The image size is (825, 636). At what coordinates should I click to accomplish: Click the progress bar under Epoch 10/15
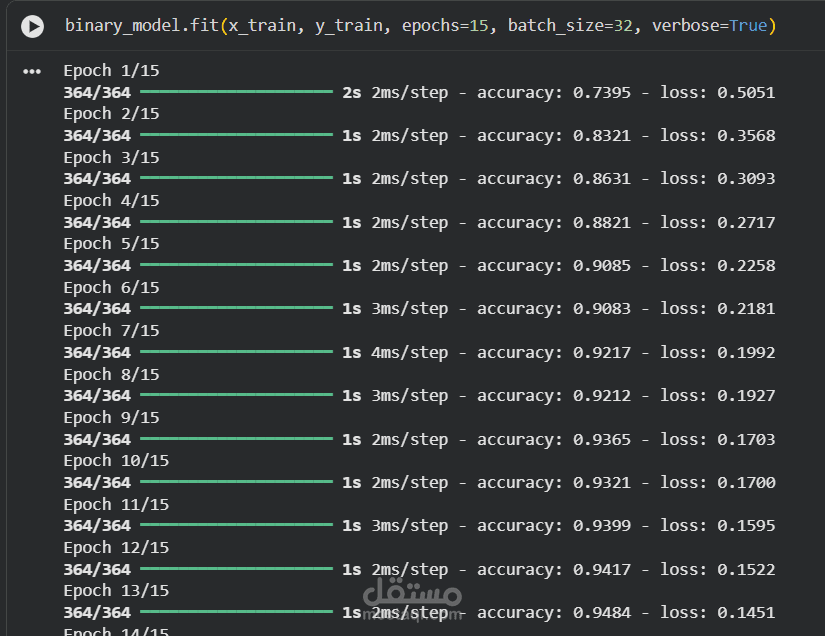point(236,482)
